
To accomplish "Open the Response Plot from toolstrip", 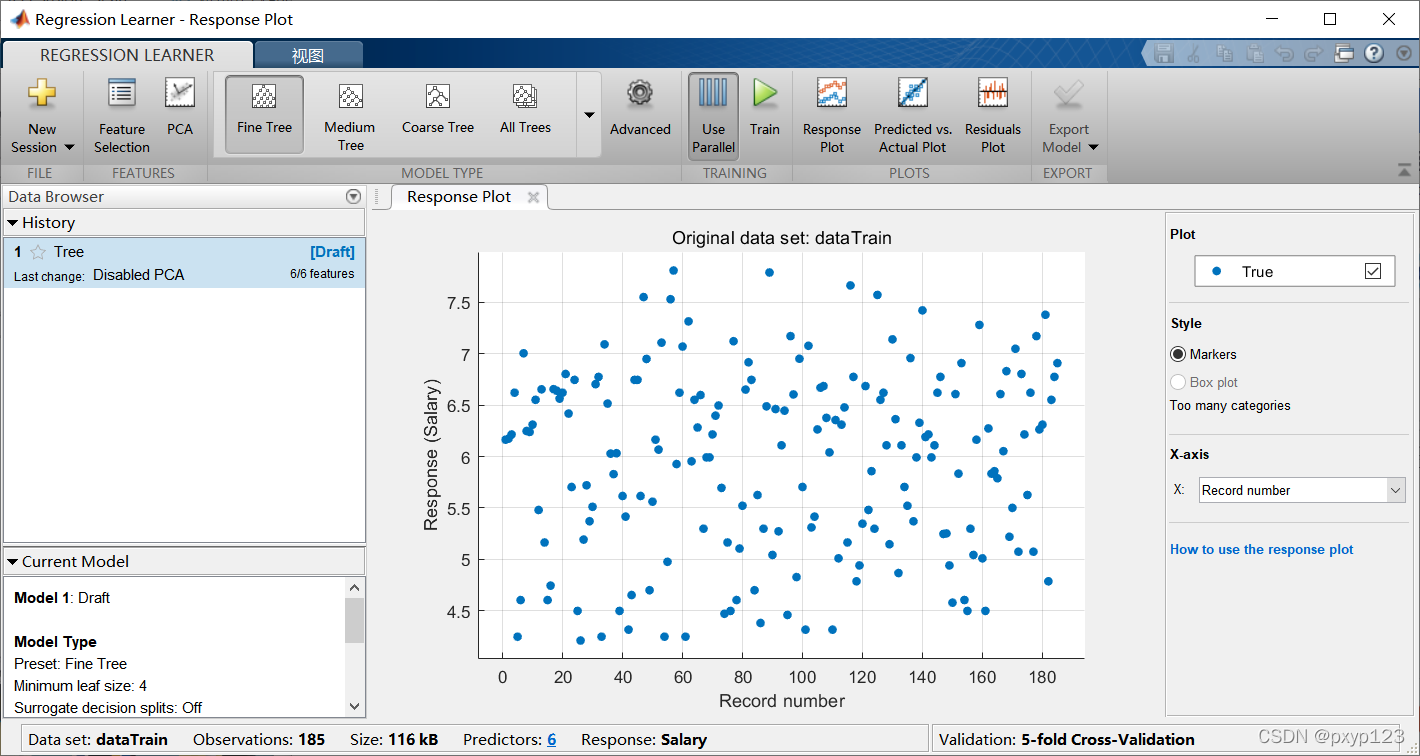I will click(832, 116).
